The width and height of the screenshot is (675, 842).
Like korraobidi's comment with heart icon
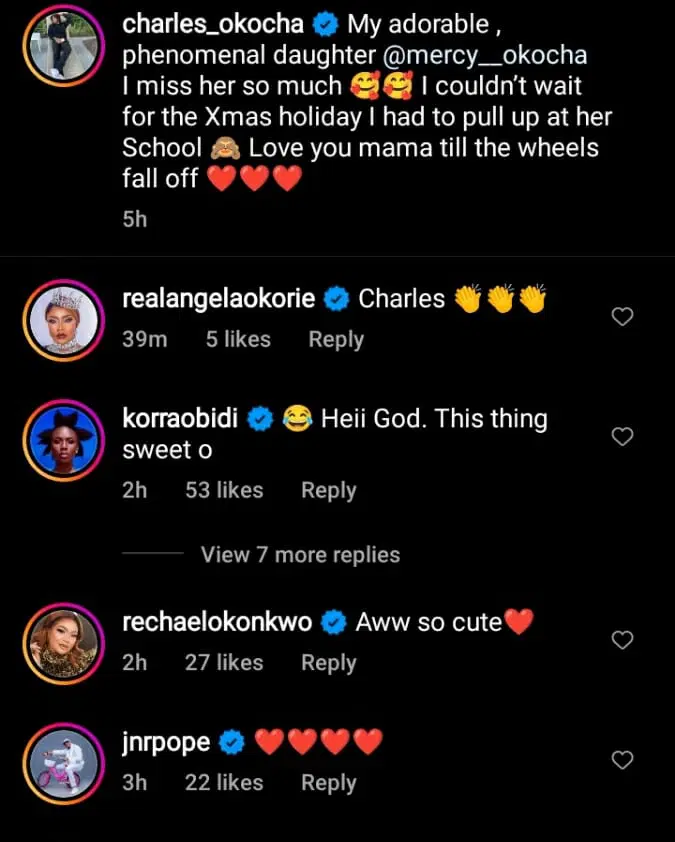pos(622,437)
